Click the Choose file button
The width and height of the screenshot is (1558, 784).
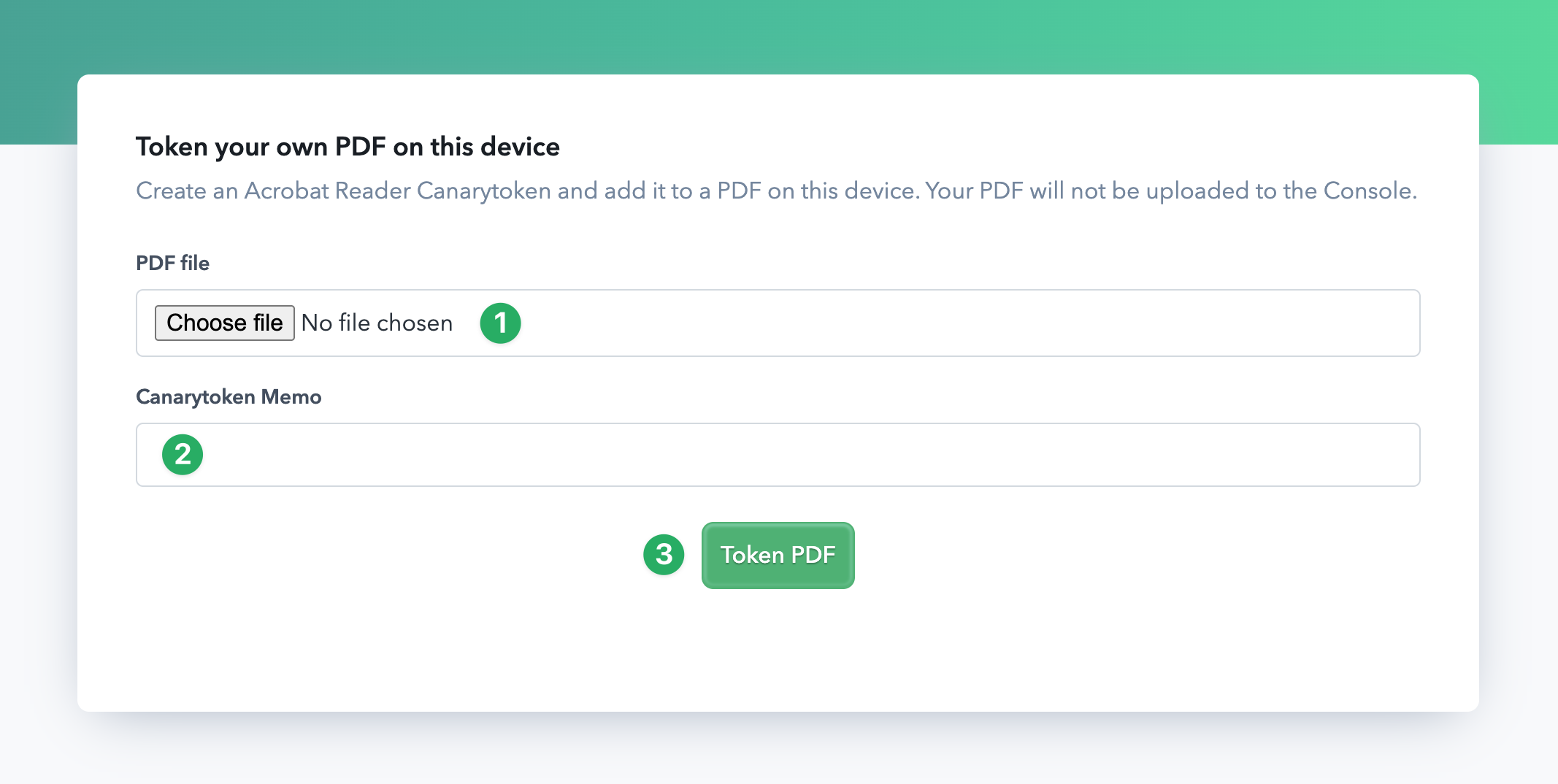224,323
